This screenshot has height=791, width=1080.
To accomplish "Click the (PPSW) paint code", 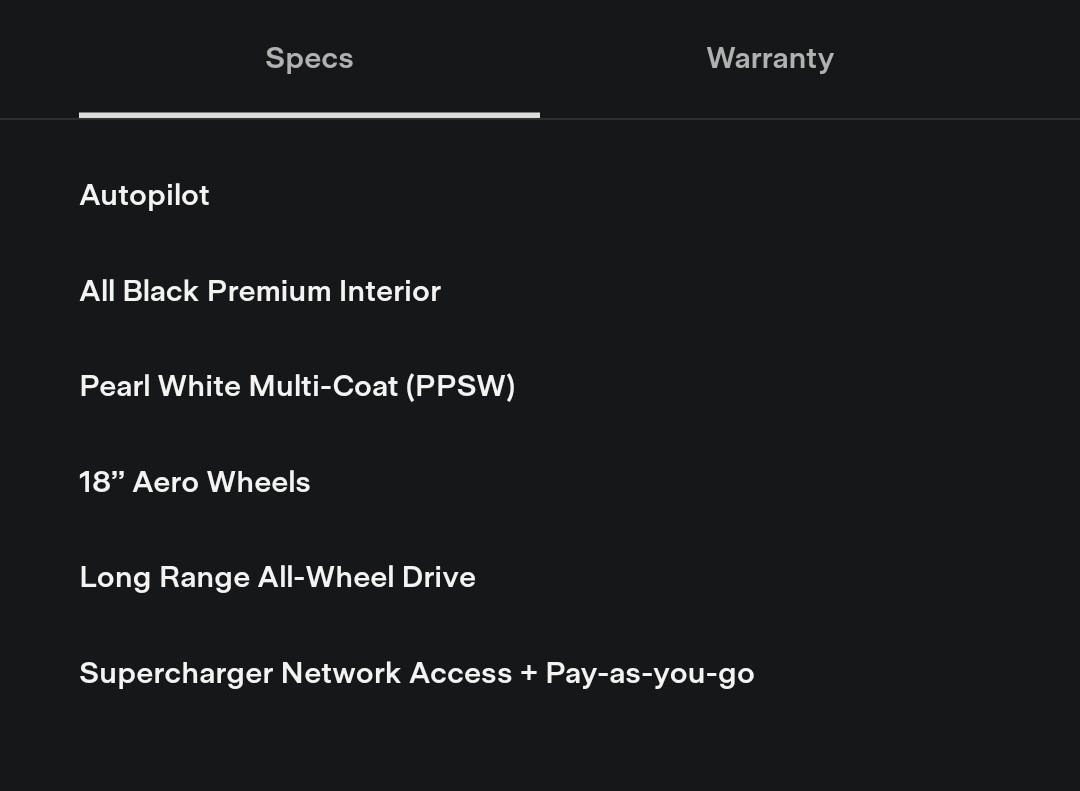I will [460, 386].
